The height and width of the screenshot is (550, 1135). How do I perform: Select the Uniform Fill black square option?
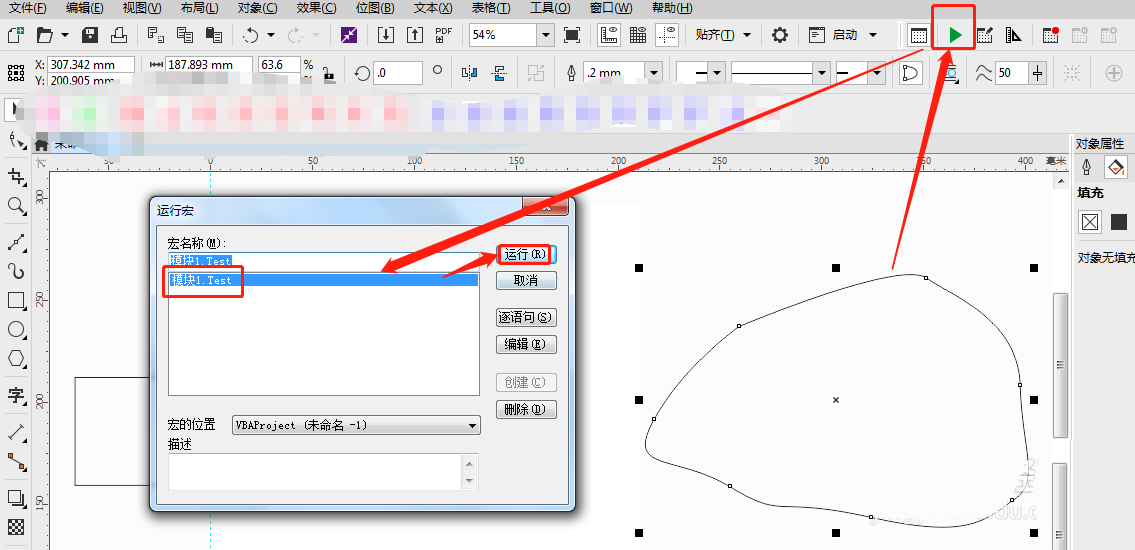tap(1119, 222)
